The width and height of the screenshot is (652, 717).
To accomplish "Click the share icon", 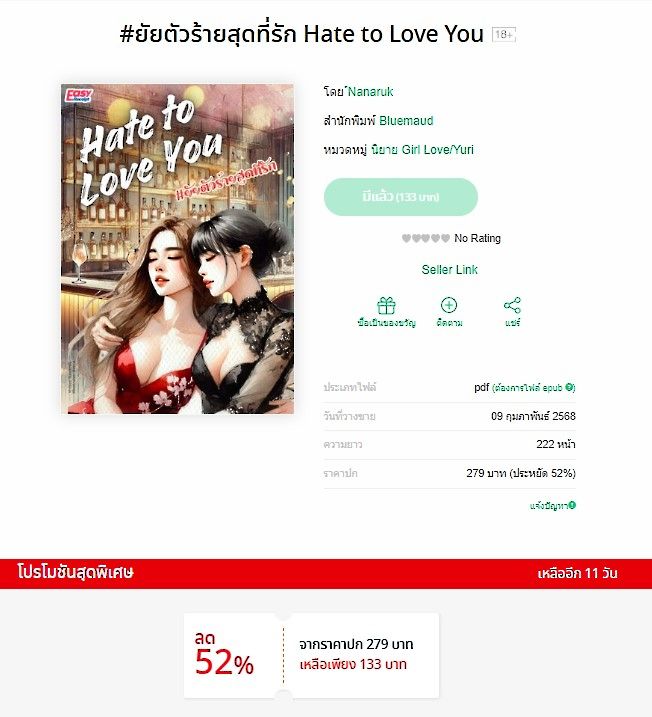I will (x=512, y=305).
